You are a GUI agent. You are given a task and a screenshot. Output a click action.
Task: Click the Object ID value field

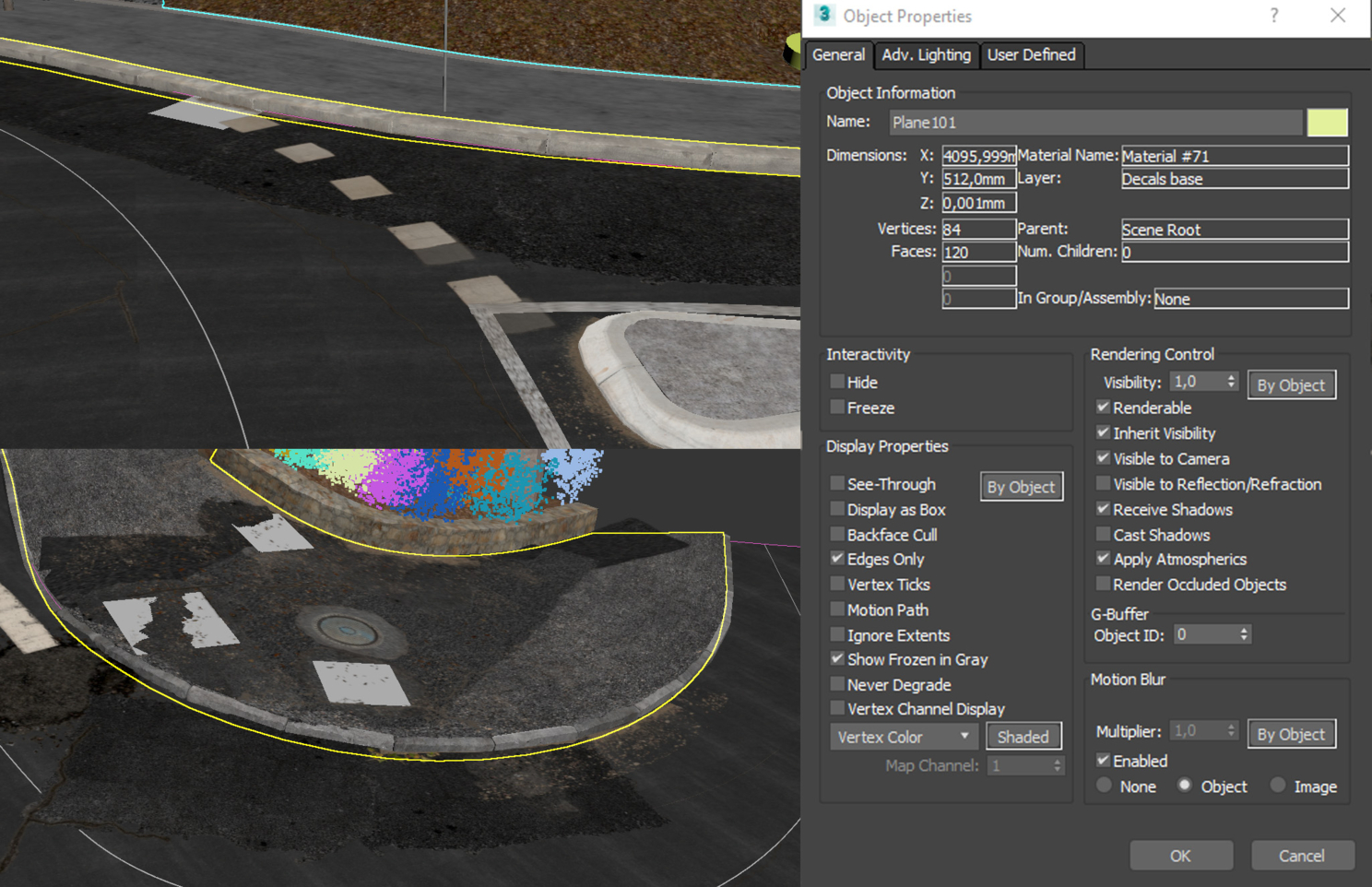click(x=1204, y=634)
